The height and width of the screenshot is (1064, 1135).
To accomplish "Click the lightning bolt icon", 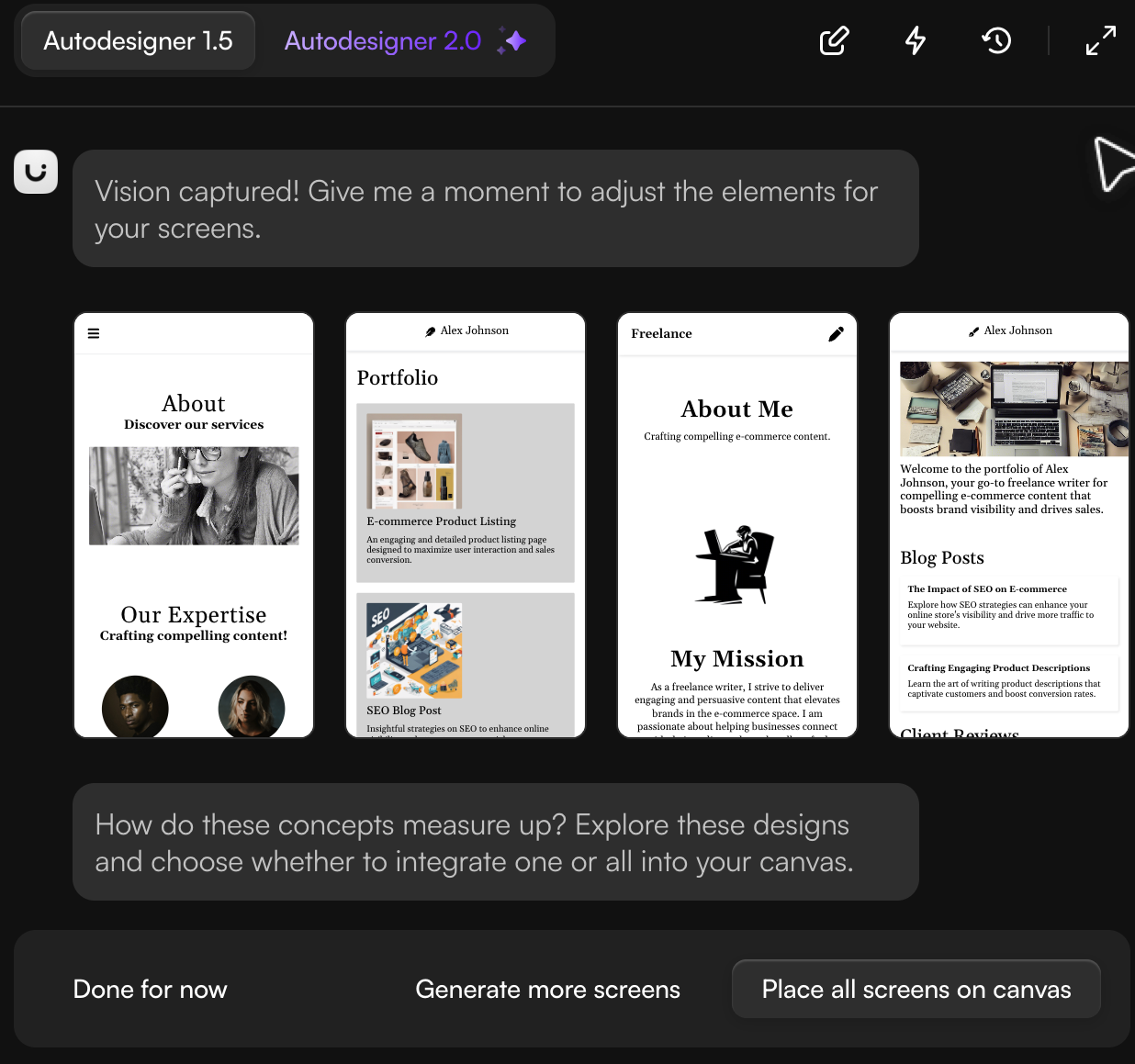I will point(916,40).
